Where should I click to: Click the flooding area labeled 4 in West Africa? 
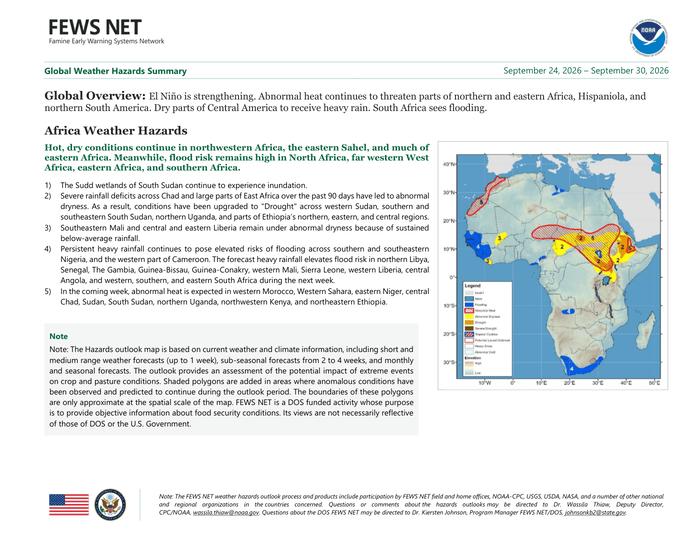477,246
